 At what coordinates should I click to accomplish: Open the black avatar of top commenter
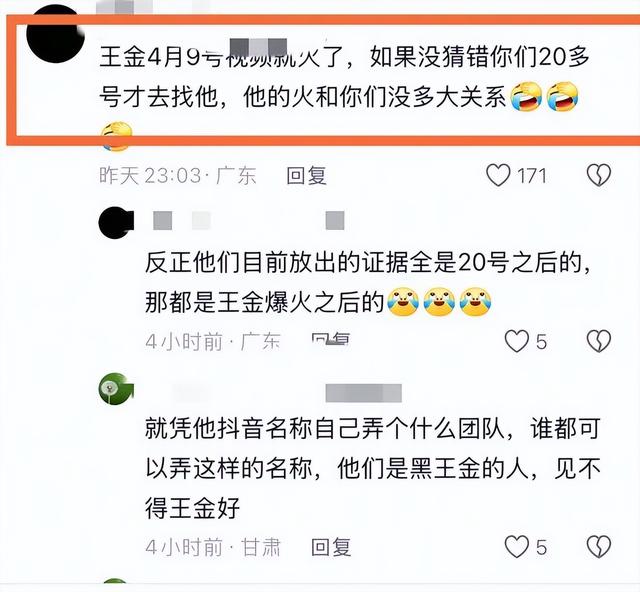point(55,33)
